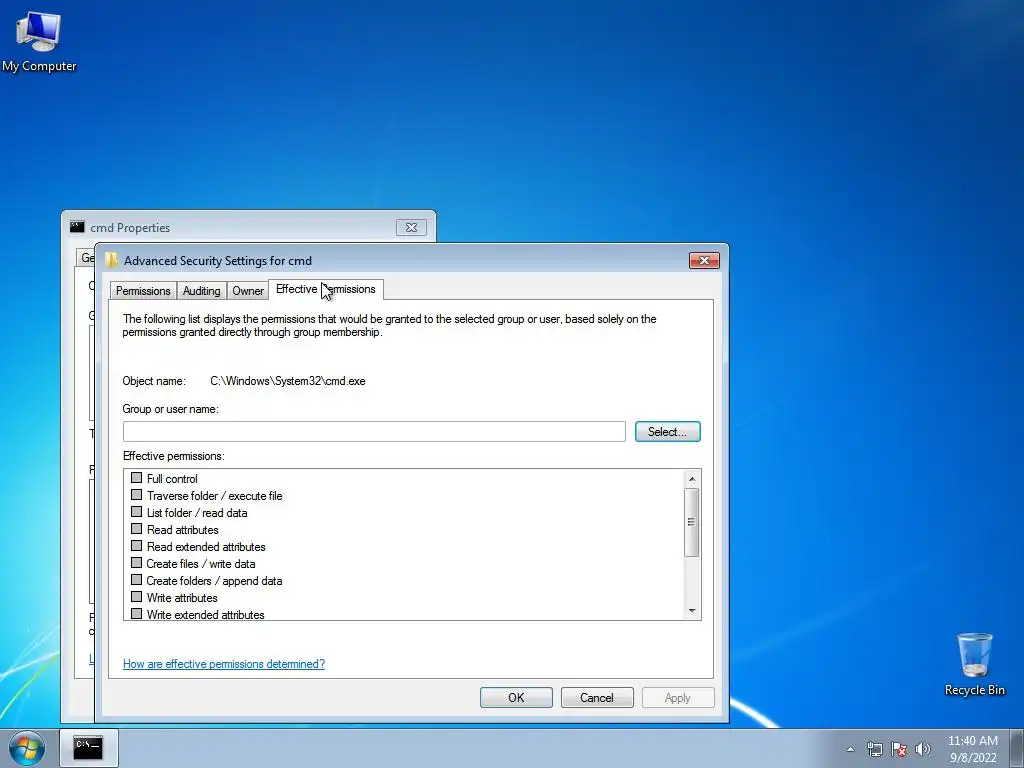
Task: Switch to the Auditing tab
Action: tap(201, 291)
